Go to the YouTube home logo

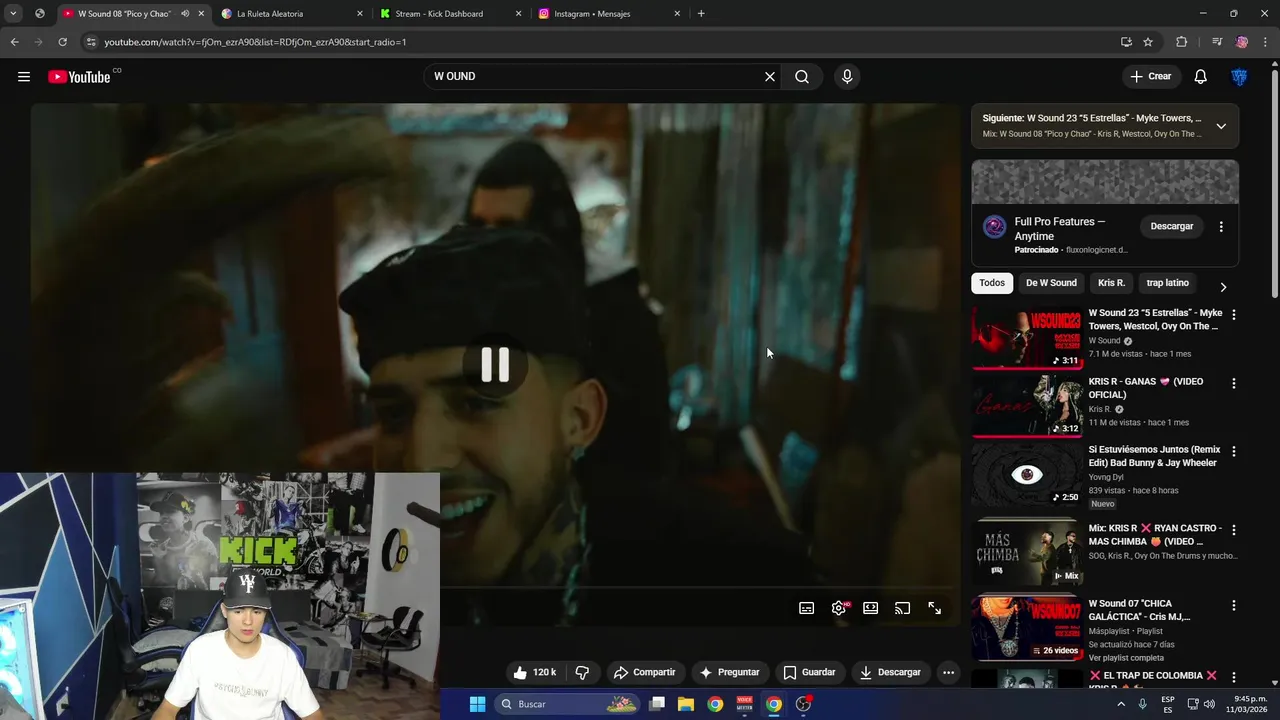[x=79, y=77]
